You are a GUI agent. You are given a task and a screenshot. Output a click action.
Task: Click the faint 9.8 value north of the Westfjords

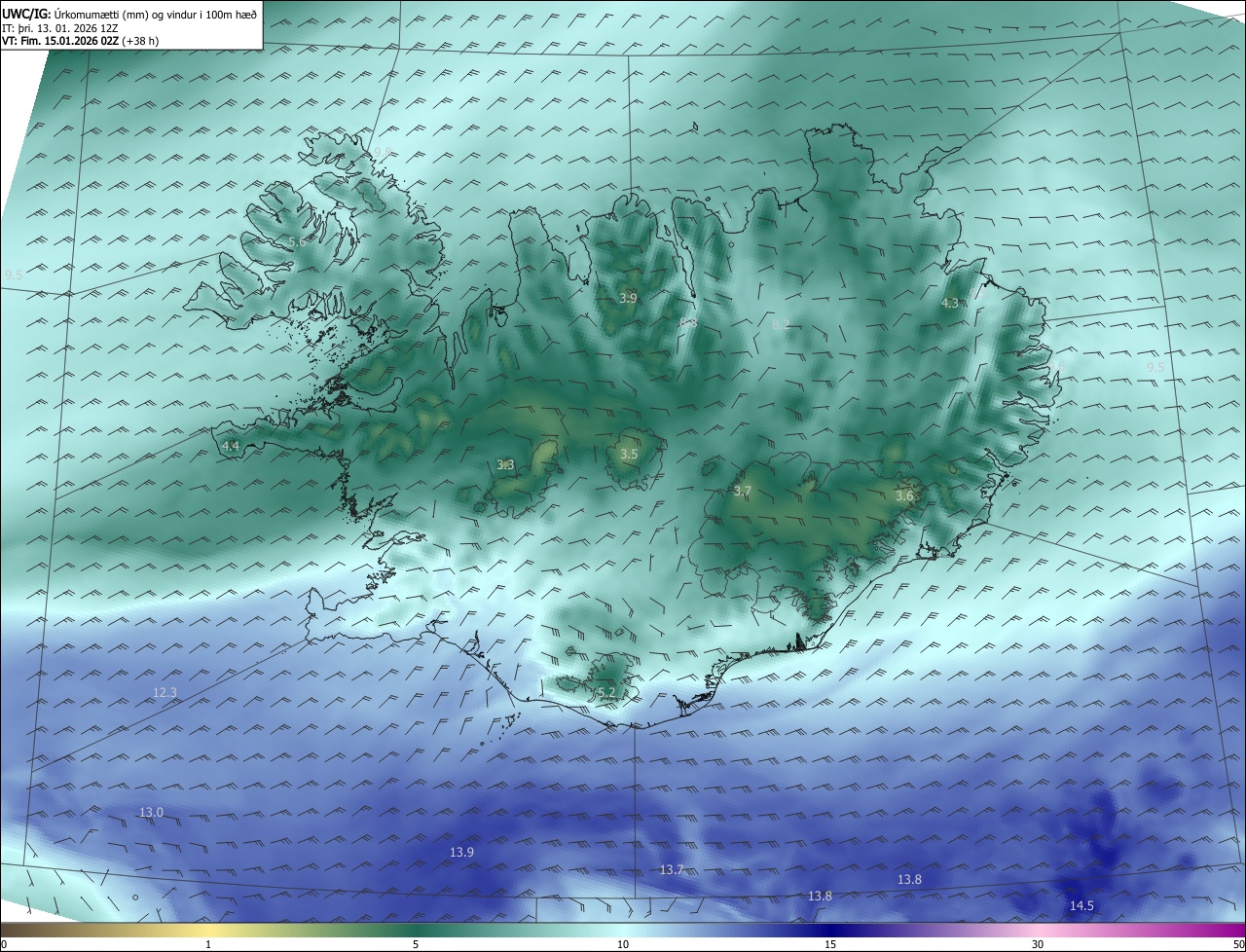coord(383,152)
